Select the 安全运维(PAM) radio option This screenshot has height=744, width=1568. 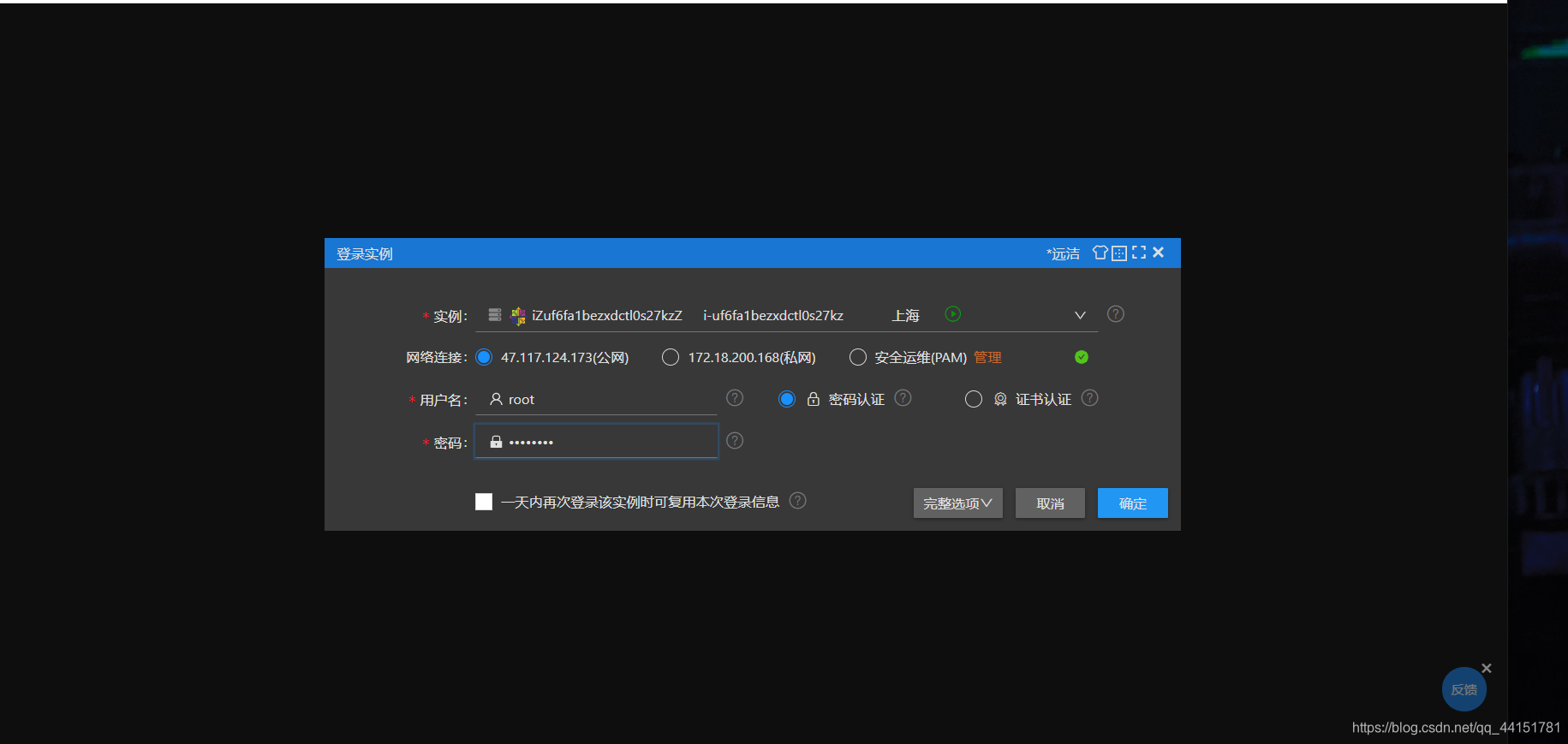coord(857,357)
